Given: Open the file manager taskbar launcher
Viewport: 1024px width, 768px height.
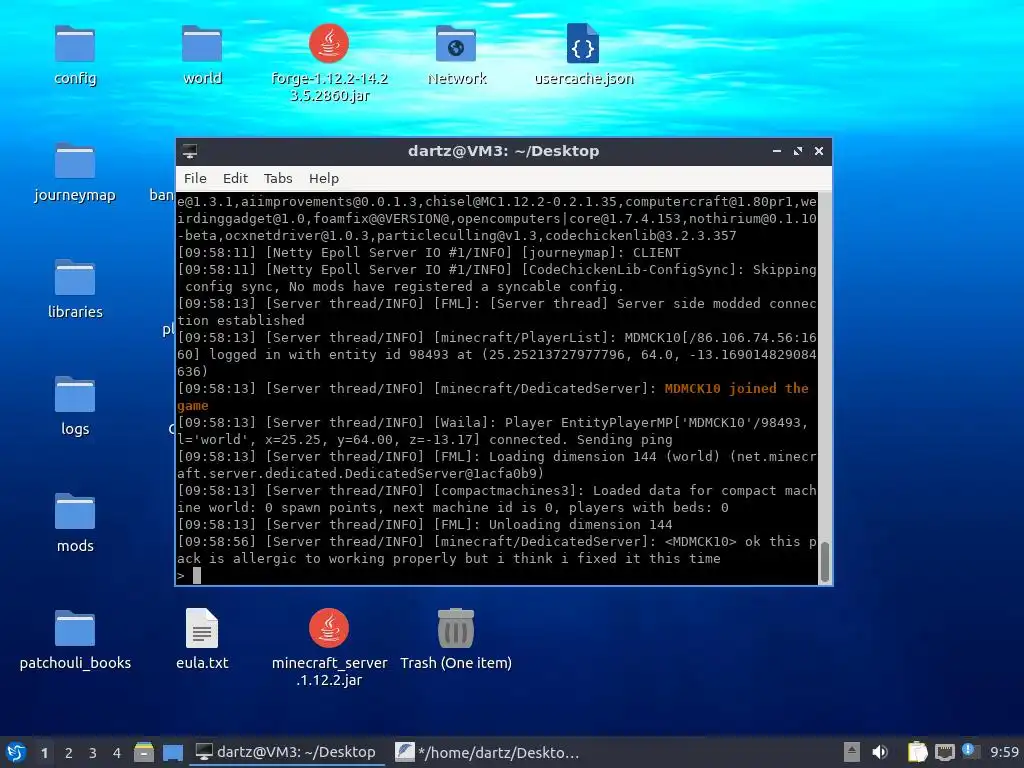Looking at the screenshot, I should tap(144, 752).
